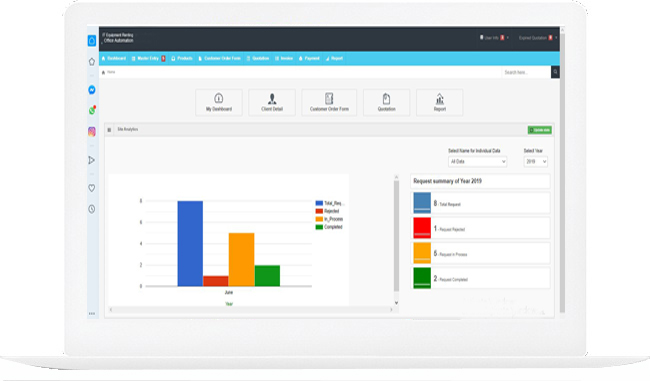Image resolution: width=650 pixels, height=381 pixels.
Task: Click the Completed legend entry
Action: pos(329,227)
